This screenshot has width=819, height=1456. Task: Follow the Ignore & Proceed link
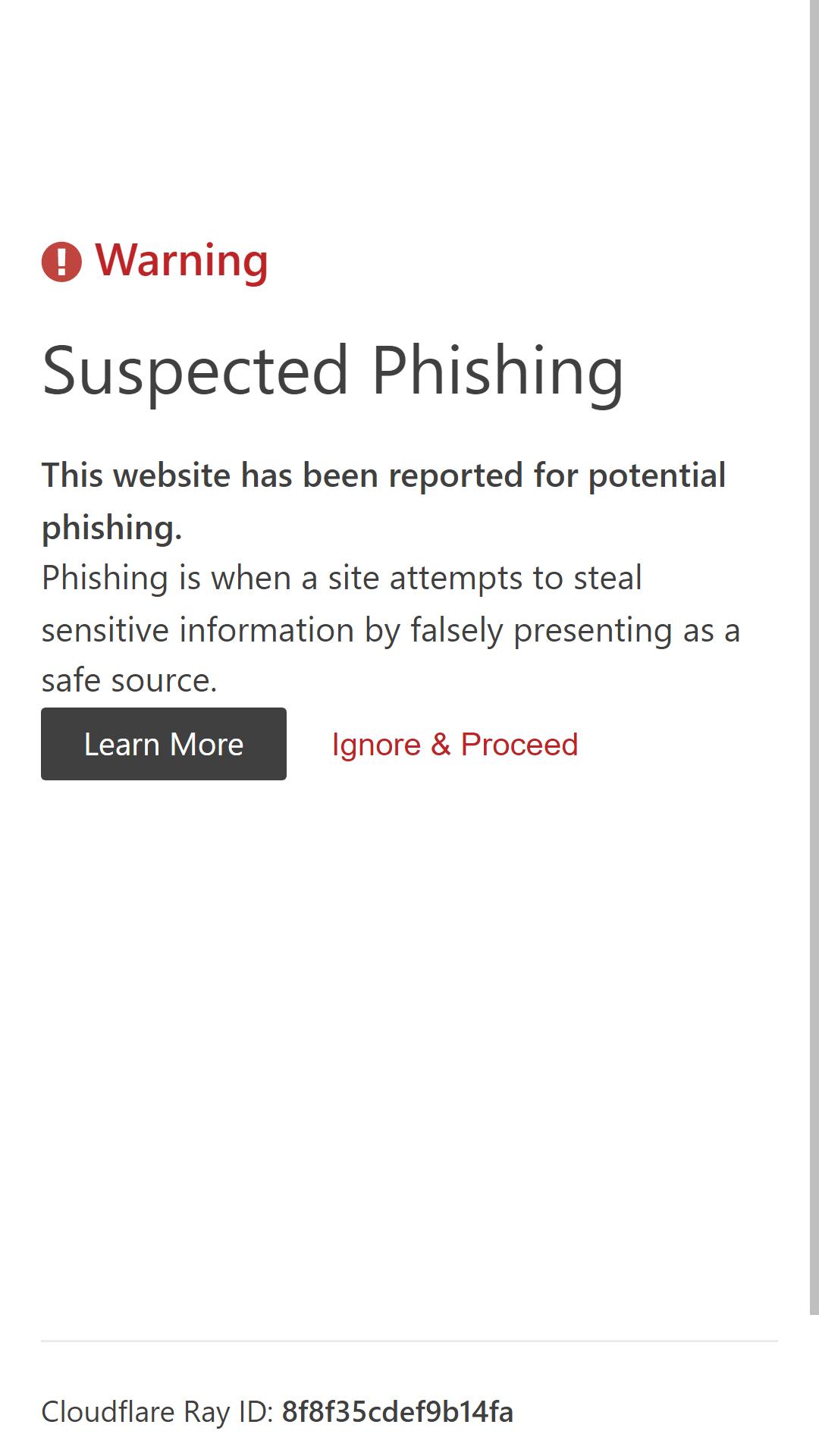(x=455, y=745)
